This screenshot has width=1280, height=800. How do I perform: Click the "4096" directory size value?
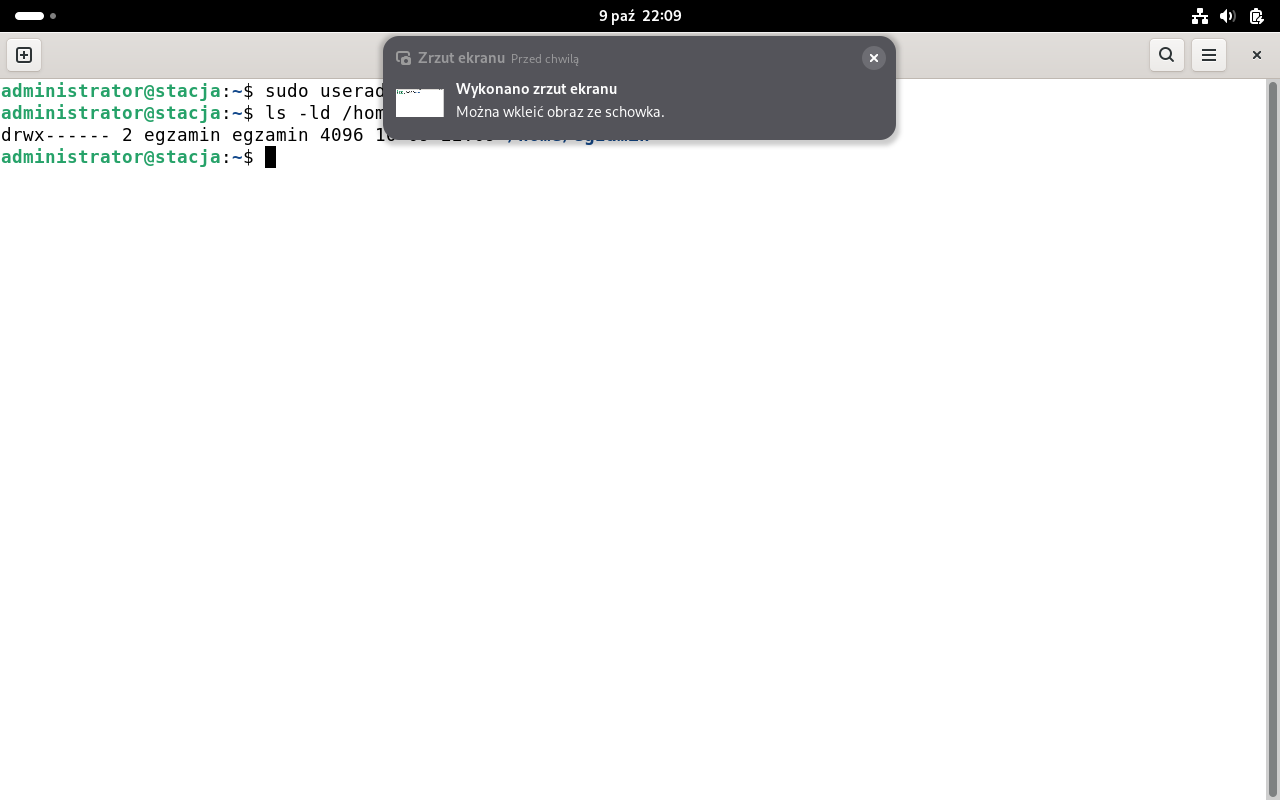coord(342,135)
